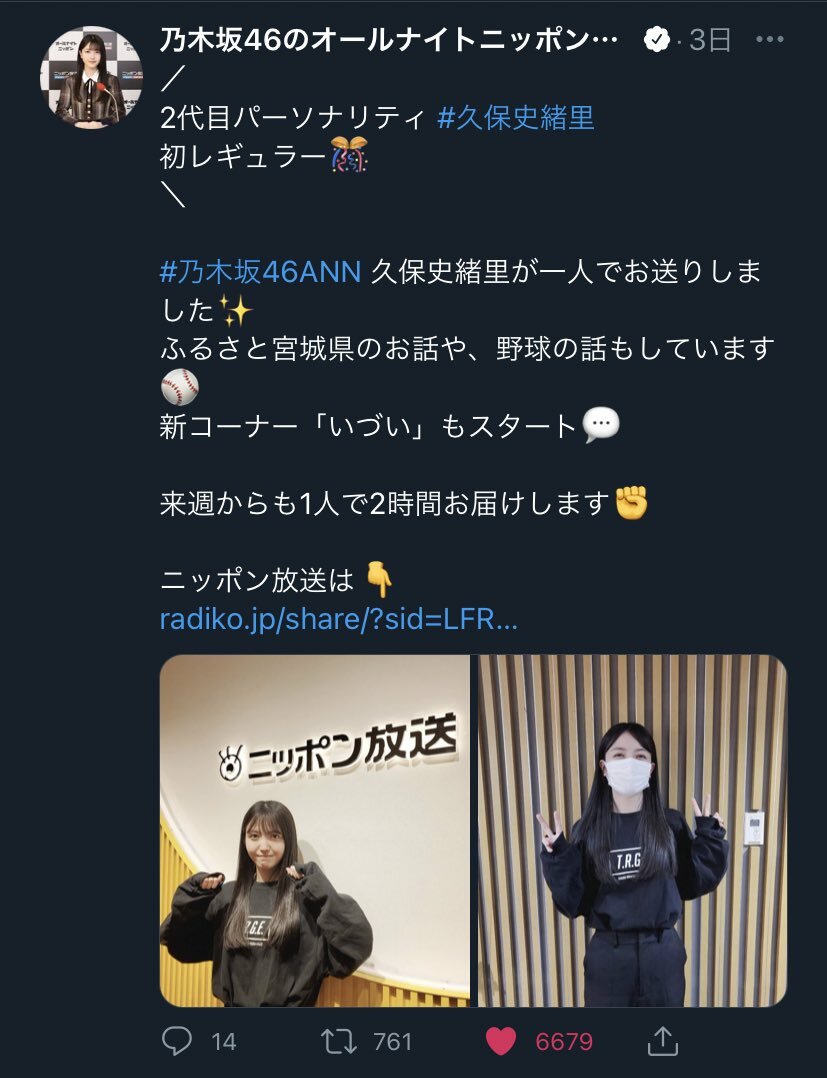The width and height of the screenshot is (827, 1078).
Task: Click the retweet count 761
Action: 393,1042
